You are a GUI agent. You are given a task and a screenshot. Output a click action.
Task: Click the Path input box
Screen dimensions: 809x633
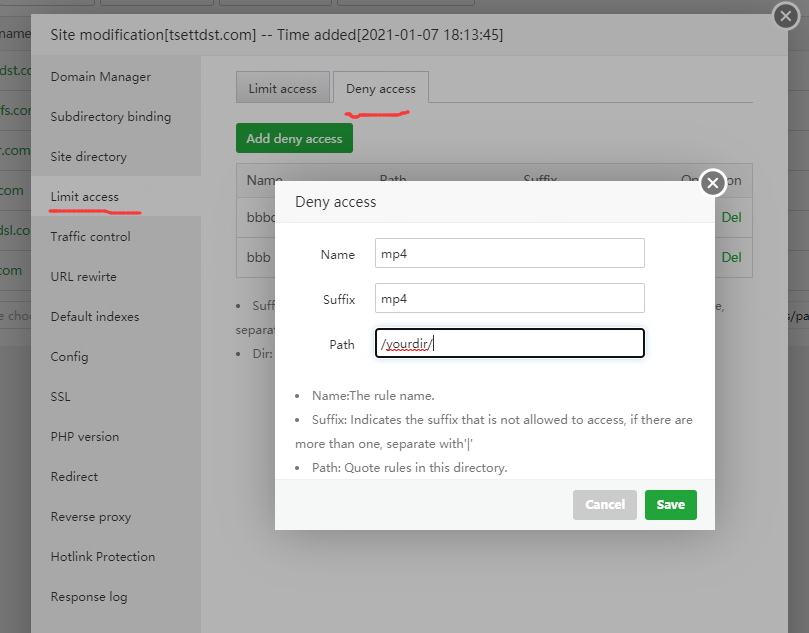(509, 344)
